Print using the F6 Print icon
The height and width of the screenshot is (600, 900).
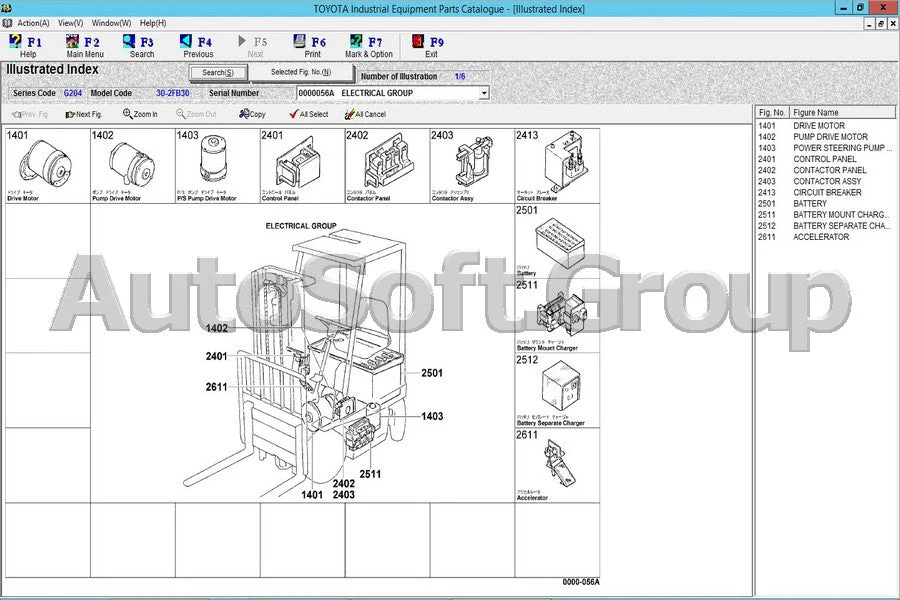[x=311, y=46]
